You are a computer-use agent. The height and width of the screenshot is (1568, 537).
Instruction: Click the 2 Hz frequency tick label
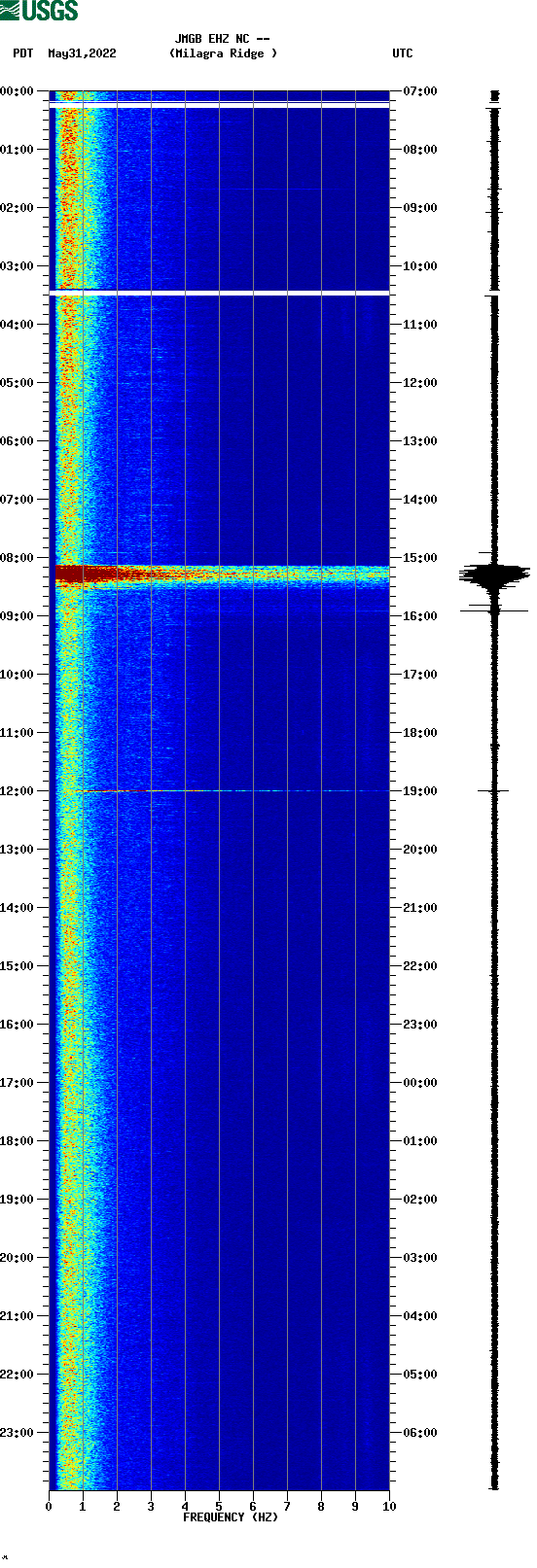point(117,1507)
